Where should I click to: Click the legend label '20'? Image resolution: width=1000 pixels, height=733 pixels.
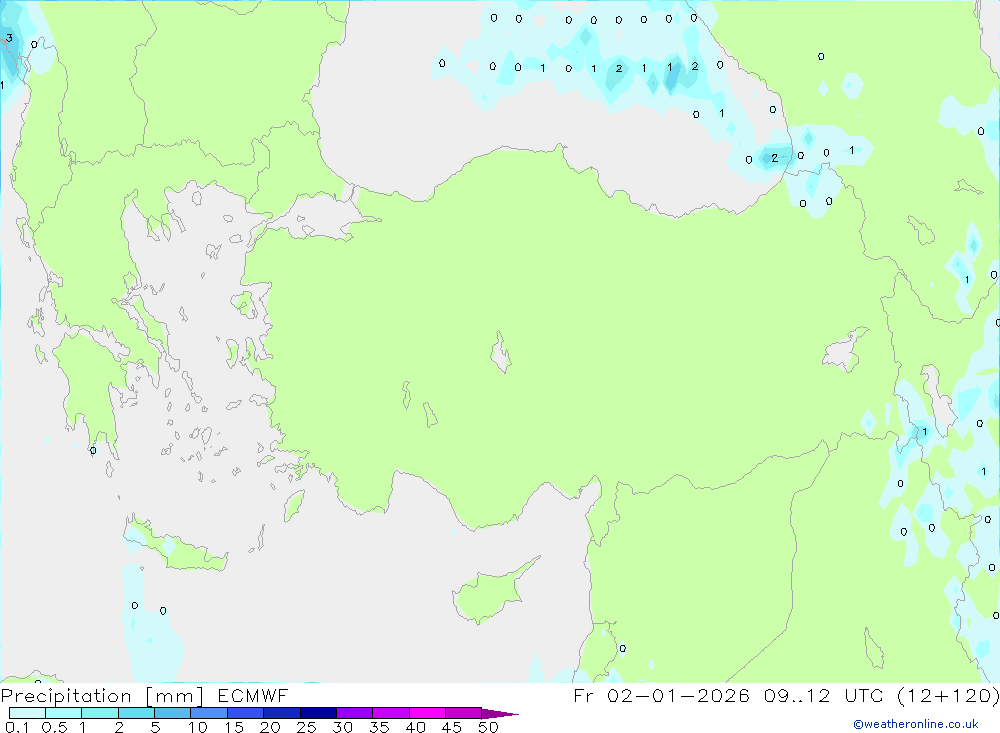[270, 727]
